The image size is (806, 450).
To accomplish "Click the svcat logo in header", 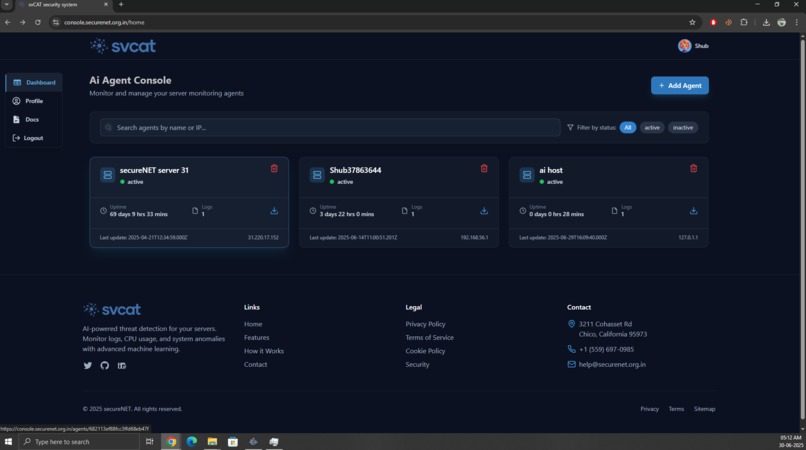I will (123, 46).
